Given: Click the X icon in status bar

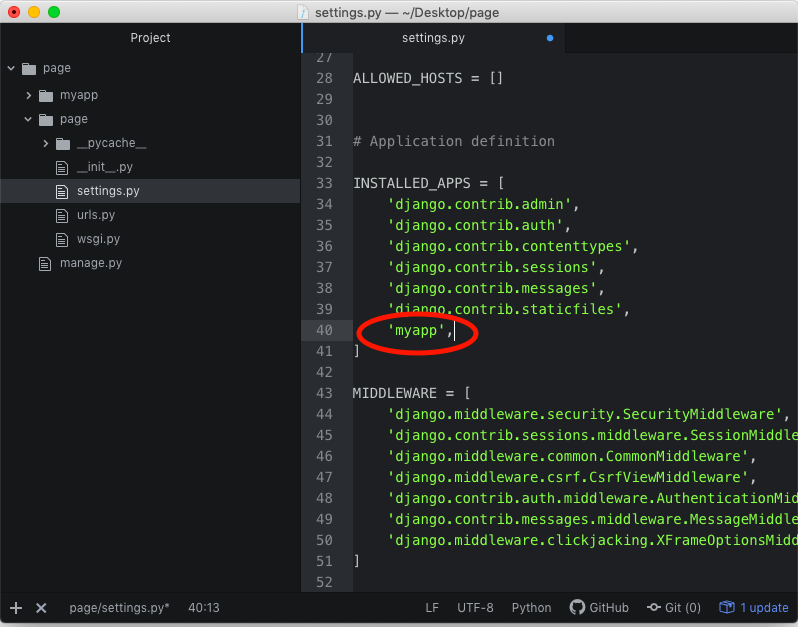Looking at the screenshot, I should click(x=41, y=608).
